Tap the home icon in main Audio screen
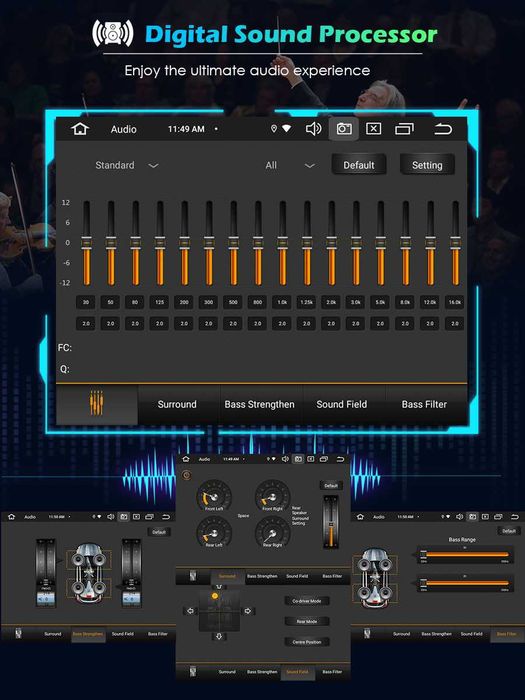This screenshot has width=525, height=700. [80, 129]
